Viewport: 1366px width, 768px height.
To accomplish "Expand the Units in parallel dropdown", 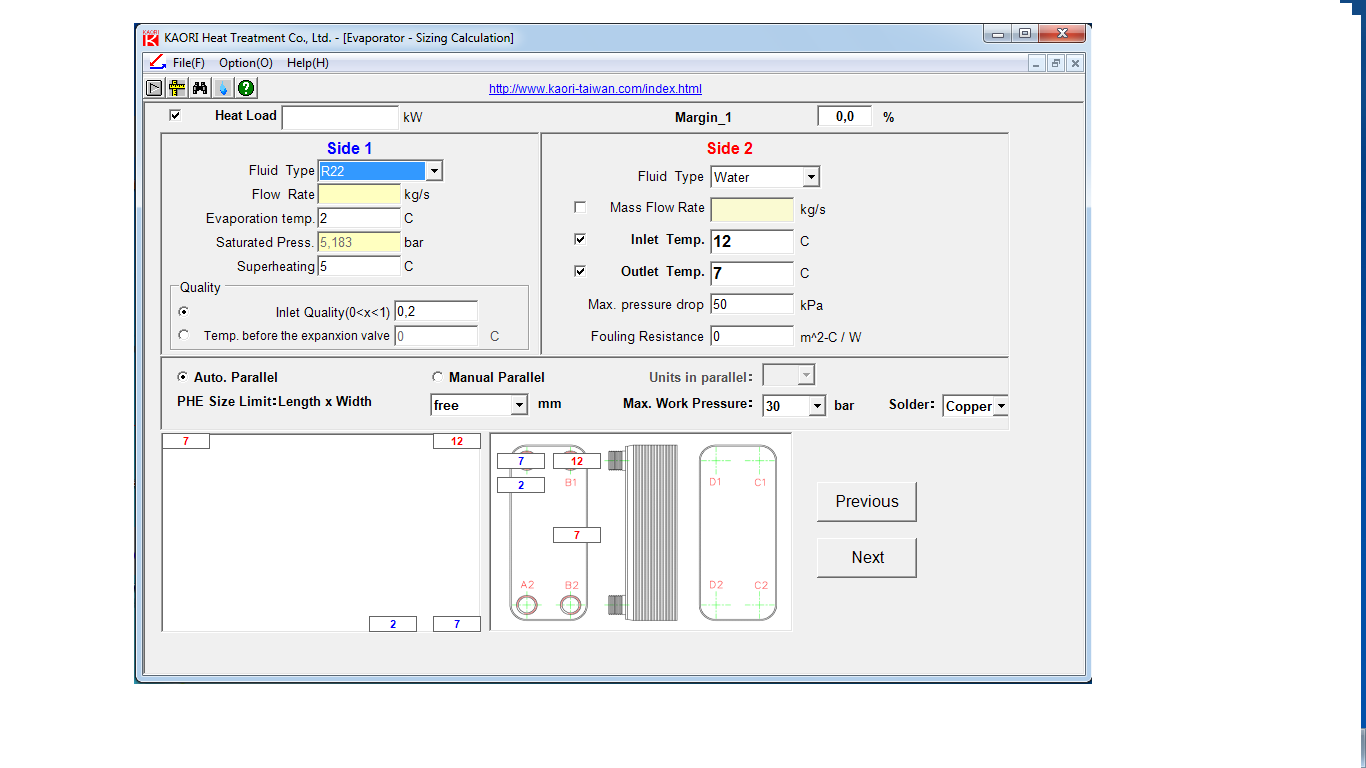I will pyautogui.click(x=806, y=376).
